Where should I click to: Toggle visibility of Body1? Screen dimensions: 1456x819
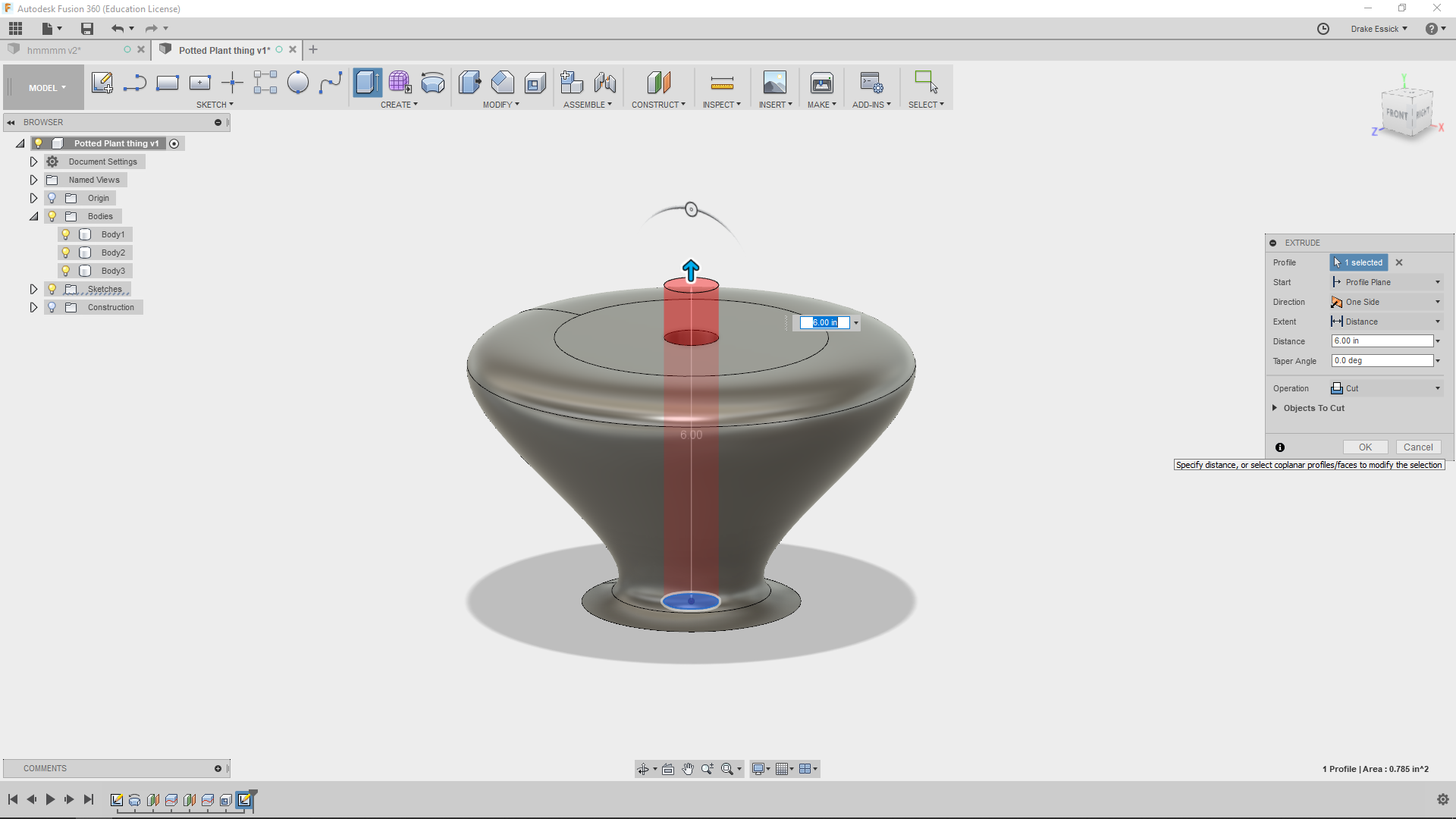pyautogui.click(x=66, y=234)
